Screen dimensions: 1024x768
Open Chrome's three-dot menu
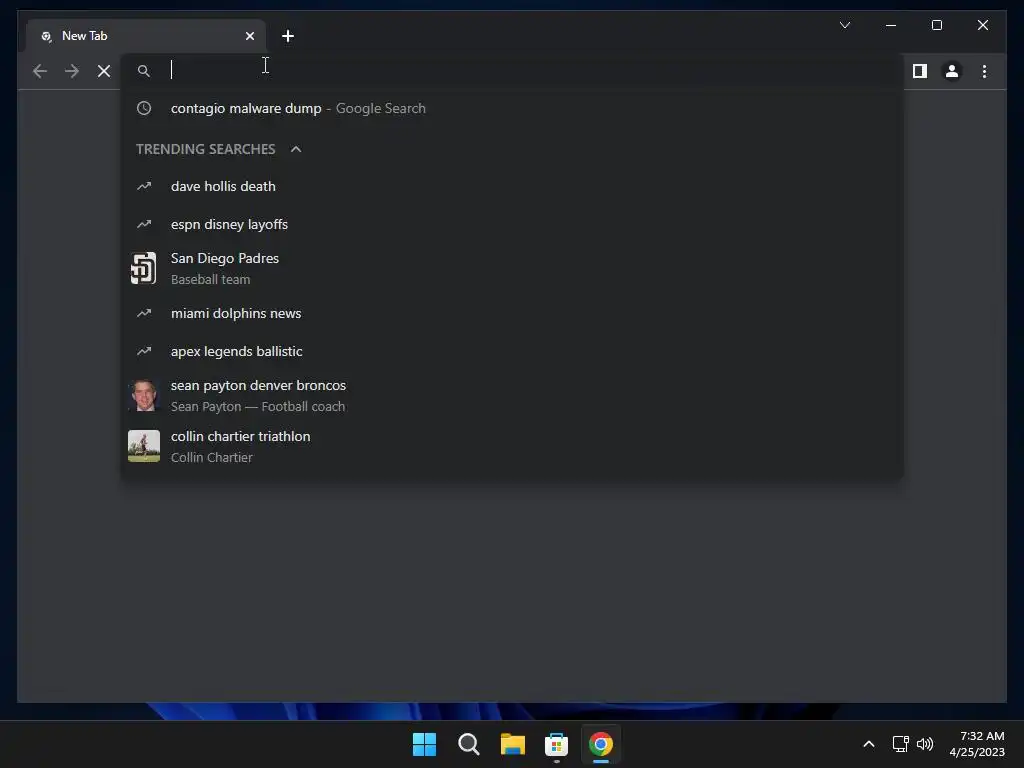click(x=984, y=71)
